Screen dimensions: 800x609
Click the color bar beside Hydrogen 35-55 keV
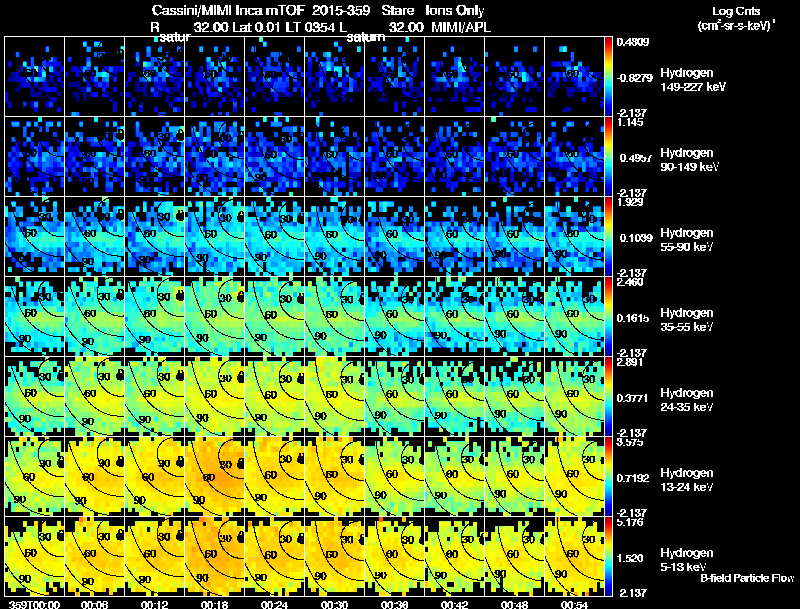click(x=608, y=317)
